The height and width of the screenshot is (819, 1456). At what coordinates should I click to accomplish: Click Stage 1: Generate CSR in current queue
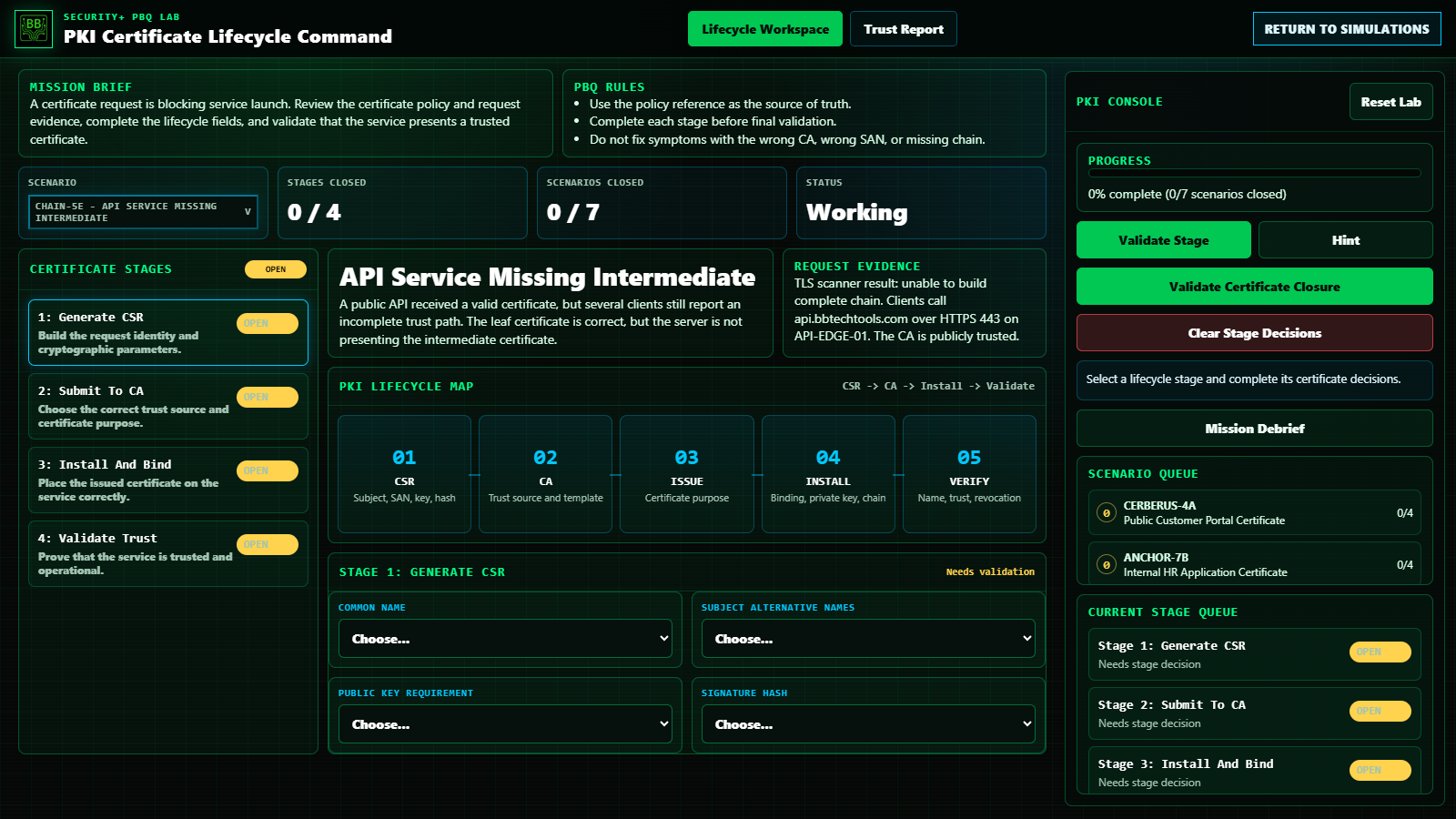tap(1255, 654)
